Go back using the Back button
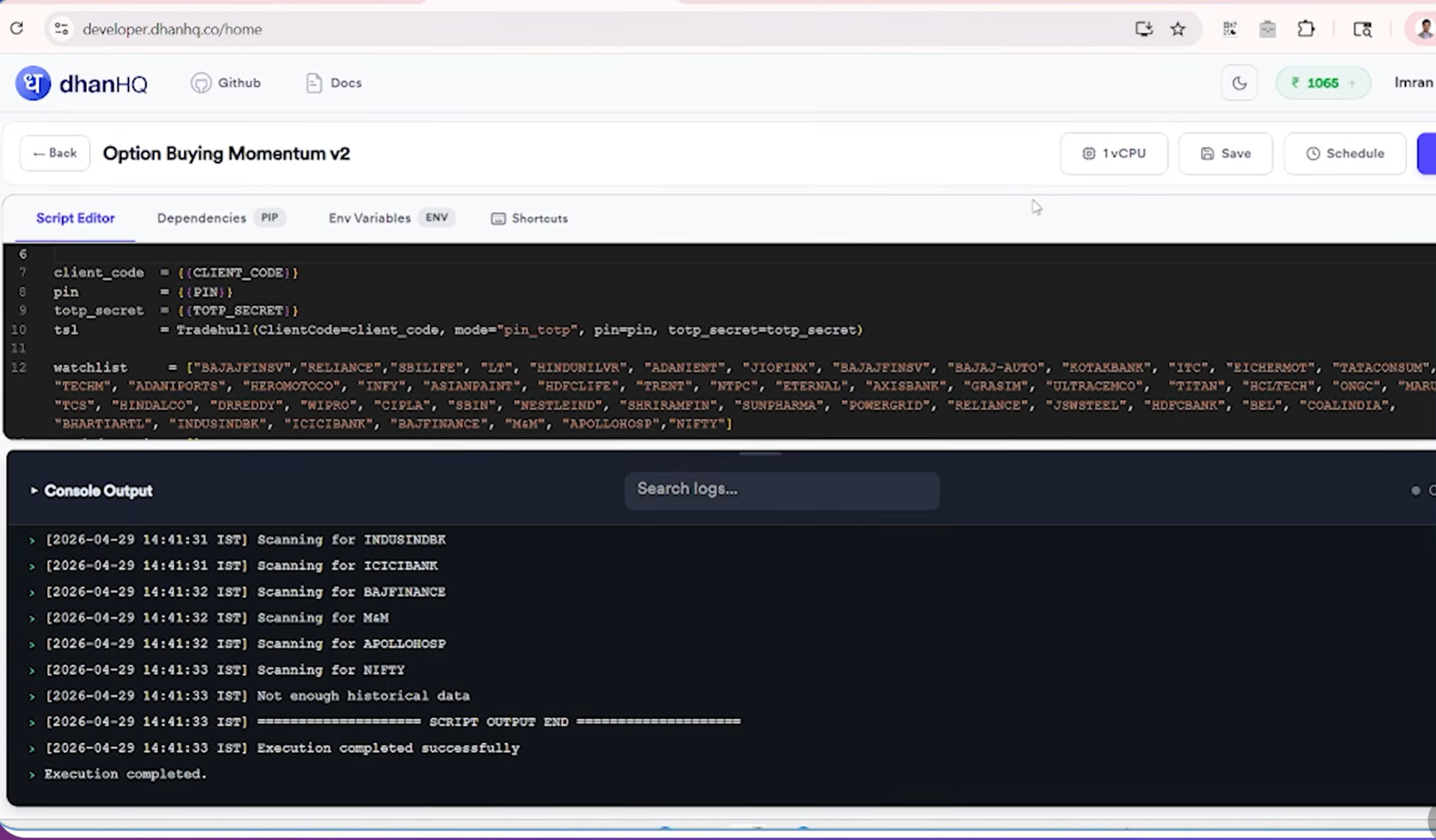This screenshot has height=840, width=1436. (x=55, y=153)
